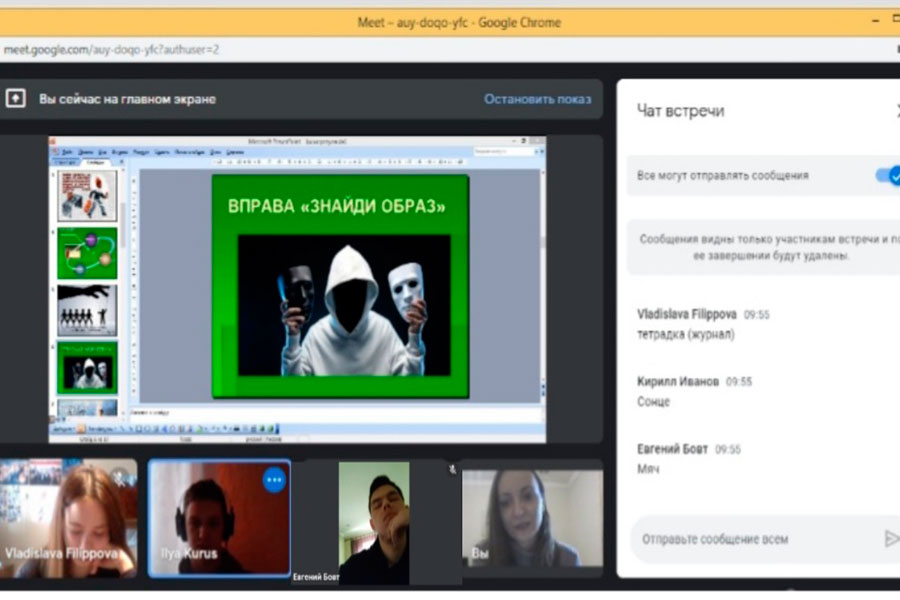Screen dimensions: 900x600
Task: Toggle Все могут отправлять сообщения switch
Action: tap(889, 175)
